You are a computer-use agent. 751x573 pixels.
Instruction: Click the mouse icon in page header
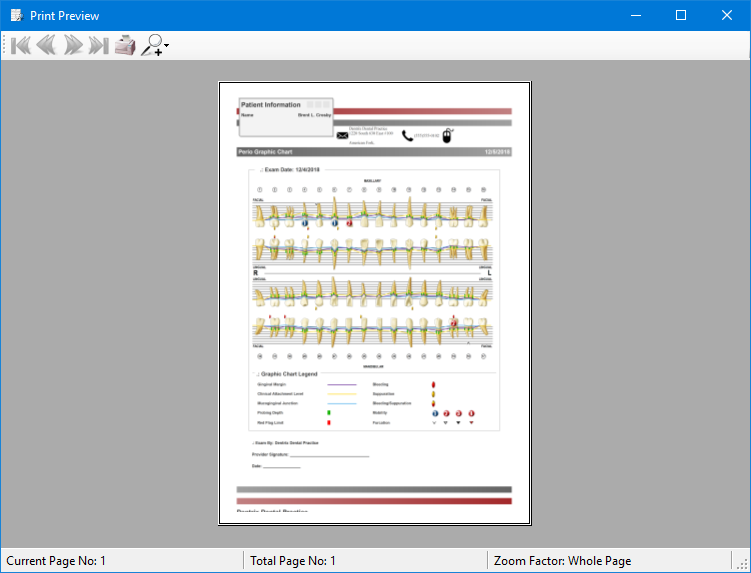tap(447, 133)
